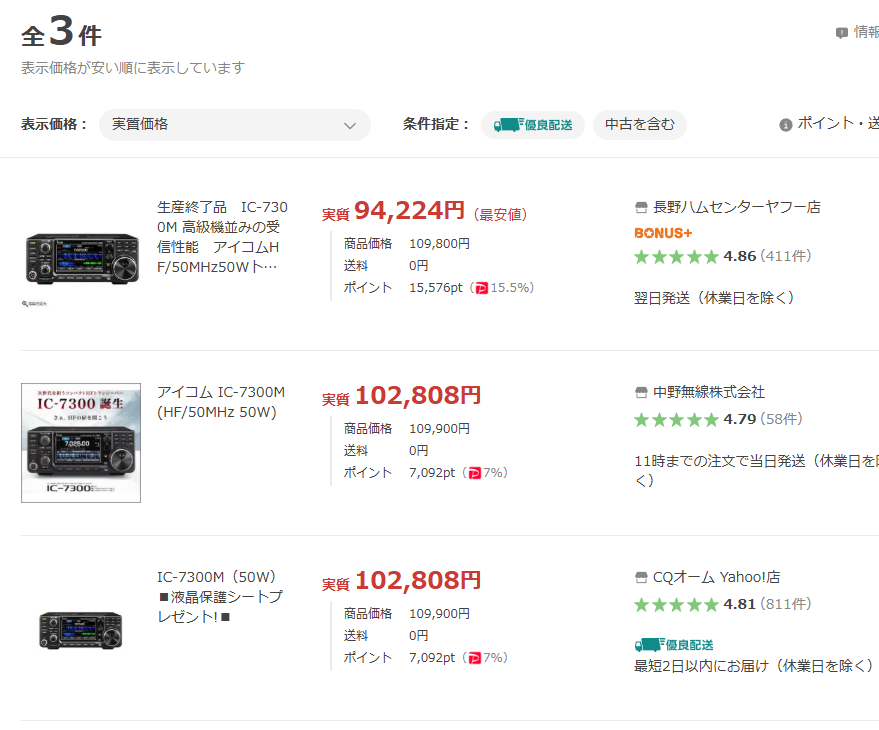The image size is (879, 730).
Task: Click 翌日発送（休業日を除く） shipping text
Action: 714,298
